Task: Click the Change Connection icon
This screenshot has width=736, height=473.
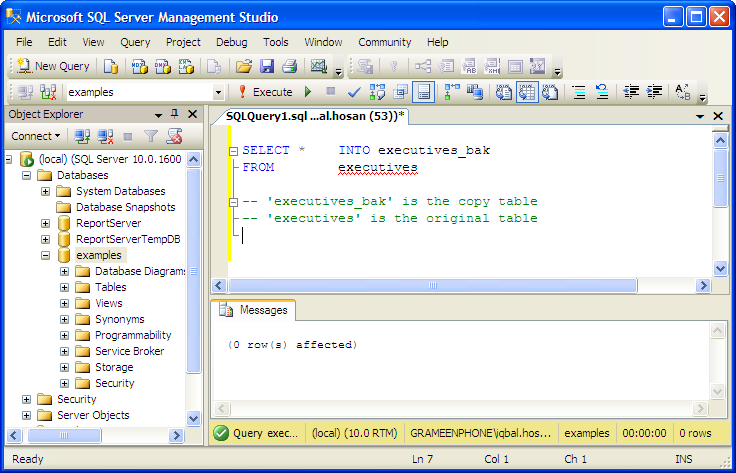Action: (x=48, y=92)
